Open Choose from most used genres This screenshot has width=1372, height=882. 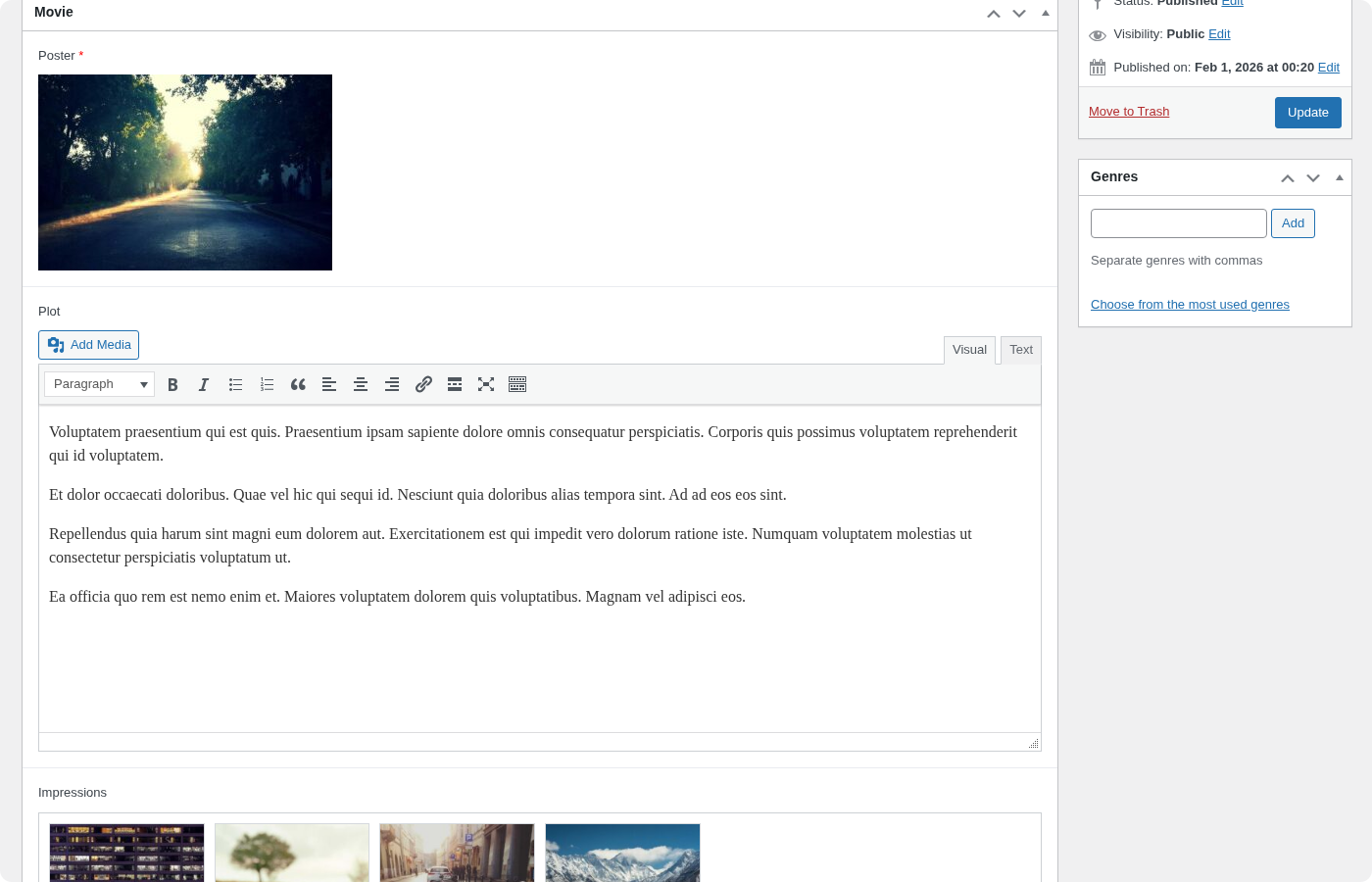point(1190,305)
